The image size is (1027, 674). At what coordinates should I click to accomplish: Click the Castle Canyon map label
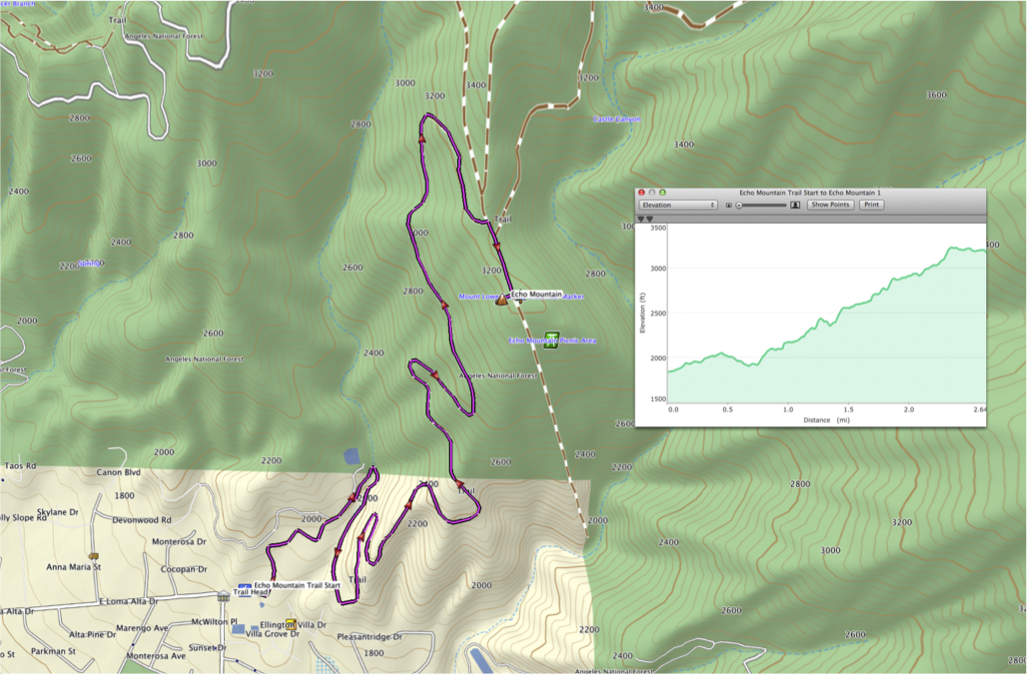(617, 119)
